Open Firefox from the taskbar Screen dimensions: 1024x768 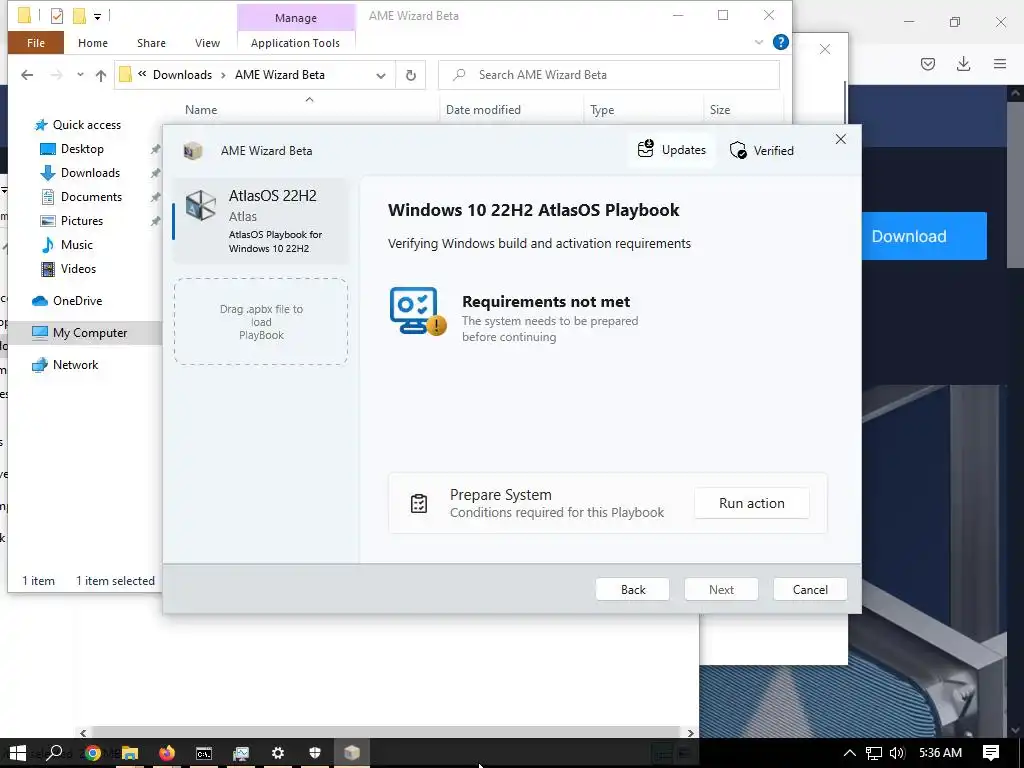click(x=167, y=753)
